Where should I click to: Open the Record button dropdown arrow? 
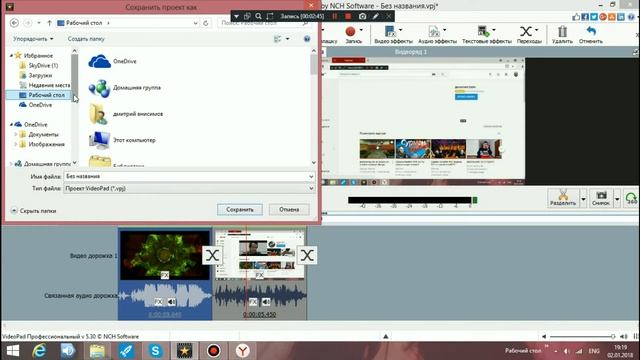(x=361, y=30)
